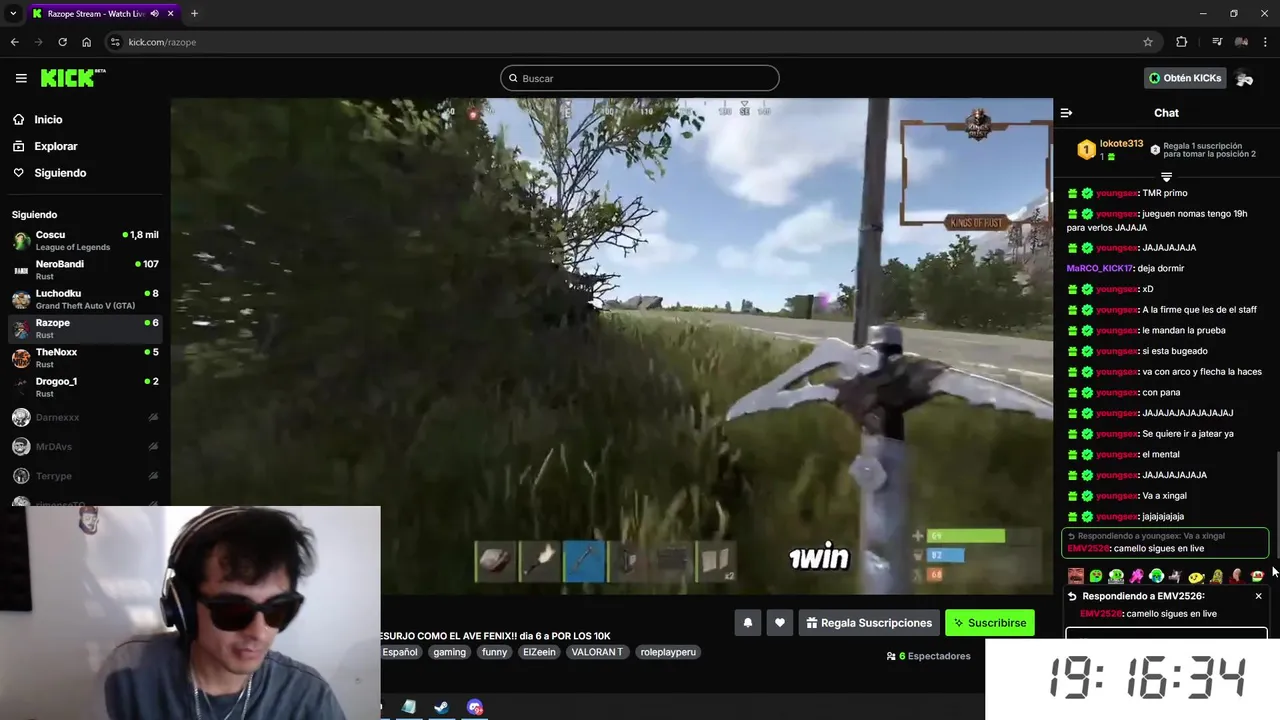This screenshot has height=720, width=1280.
Task: Select Razope in following list
Action: click(85, 328)
